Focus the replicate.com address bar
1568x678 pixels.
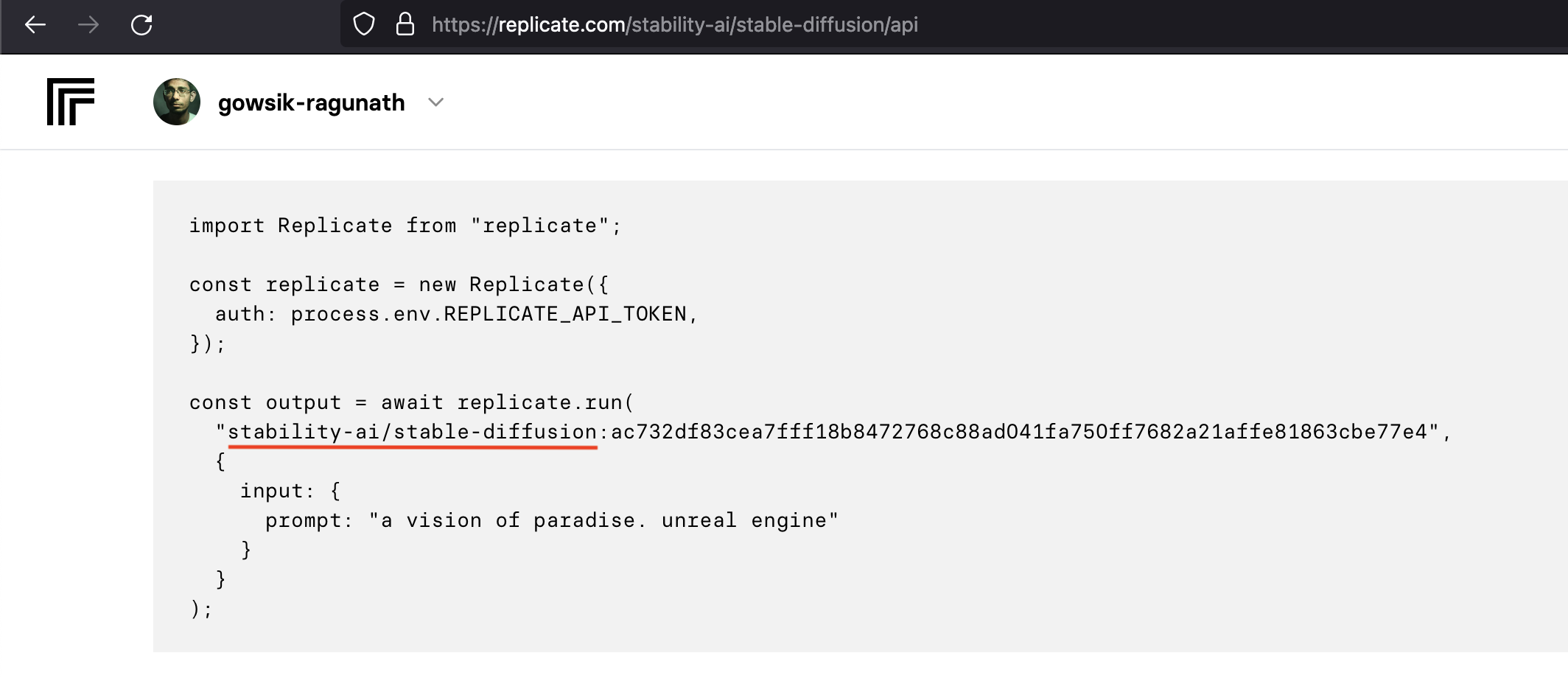coord(674,25)
